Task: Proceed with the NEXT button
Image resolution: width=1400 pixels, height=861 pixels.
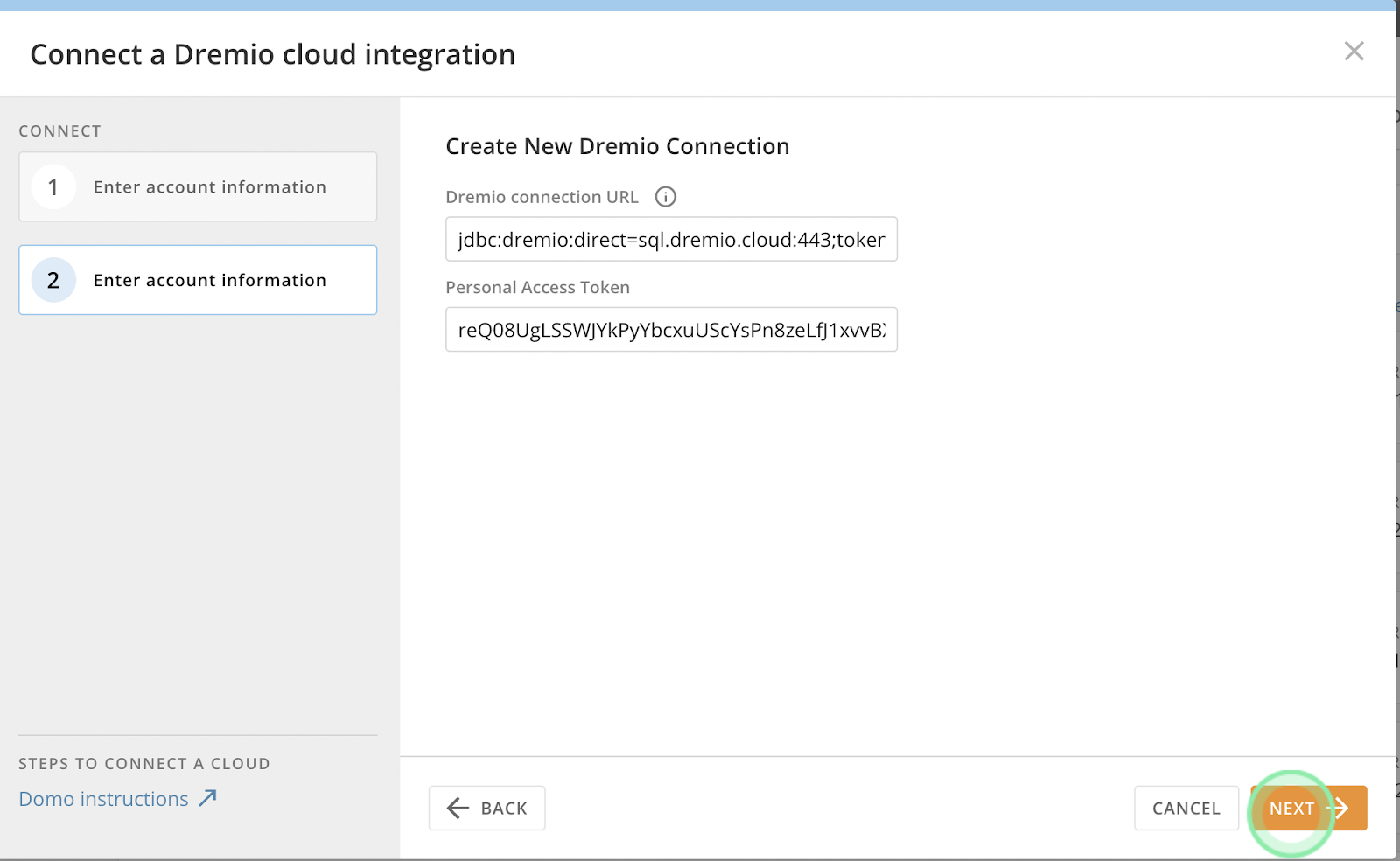Action: pyautogui.click(x=1309, y=808)
